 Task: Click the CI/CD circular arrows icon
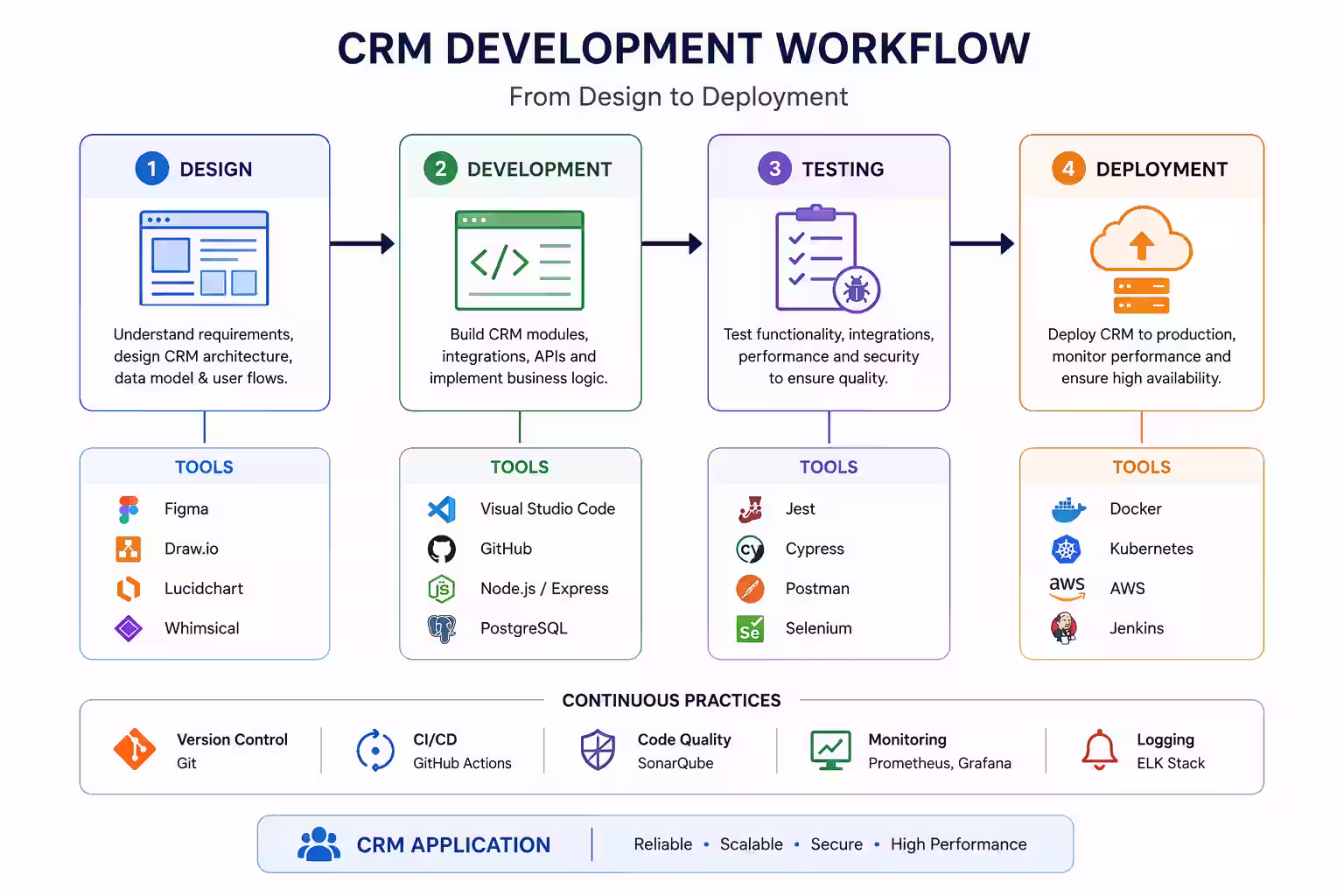pos(375,751)
